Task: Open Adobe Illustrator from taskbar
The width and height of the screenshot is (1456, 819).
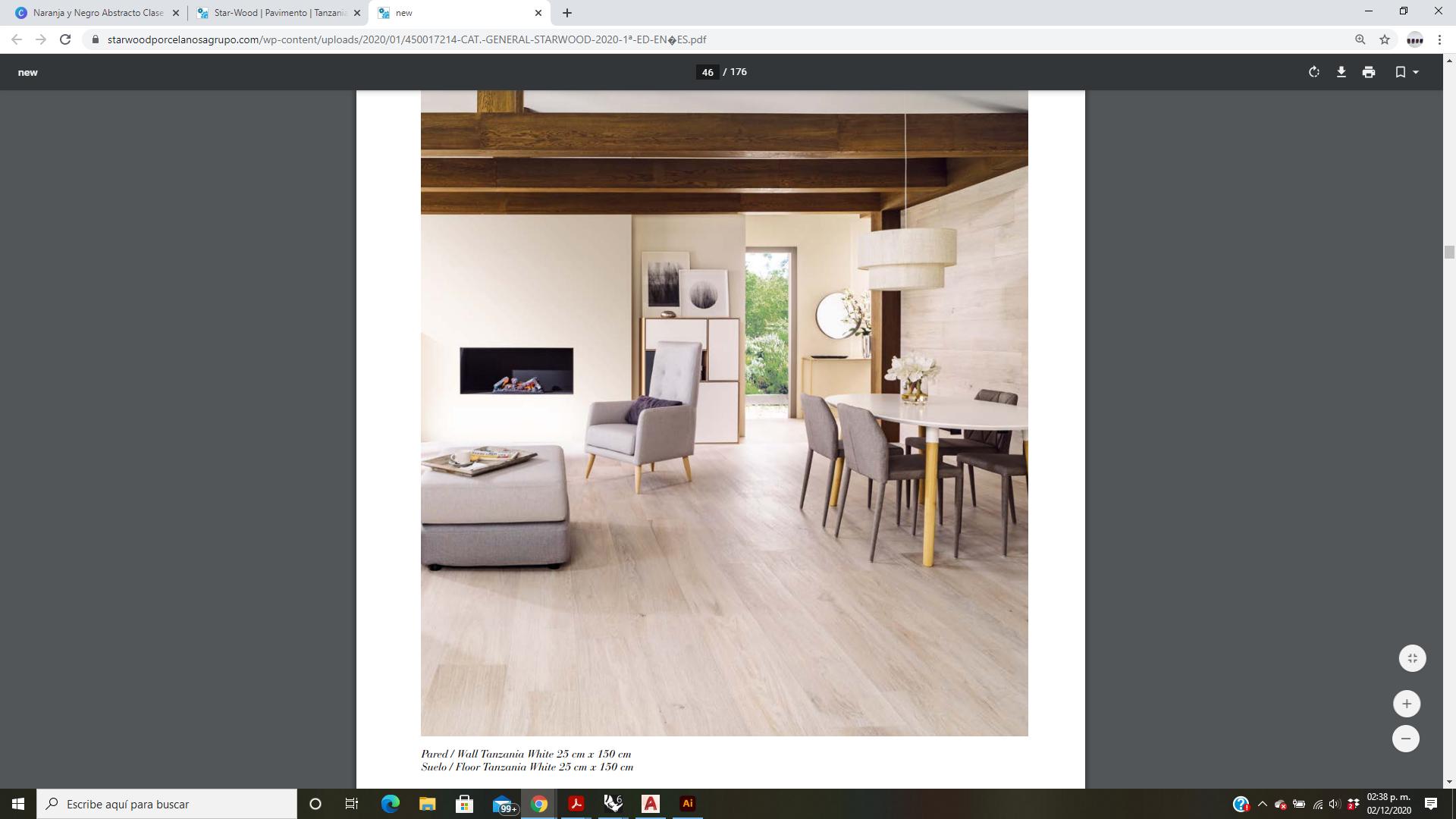Action: [687, 804]
